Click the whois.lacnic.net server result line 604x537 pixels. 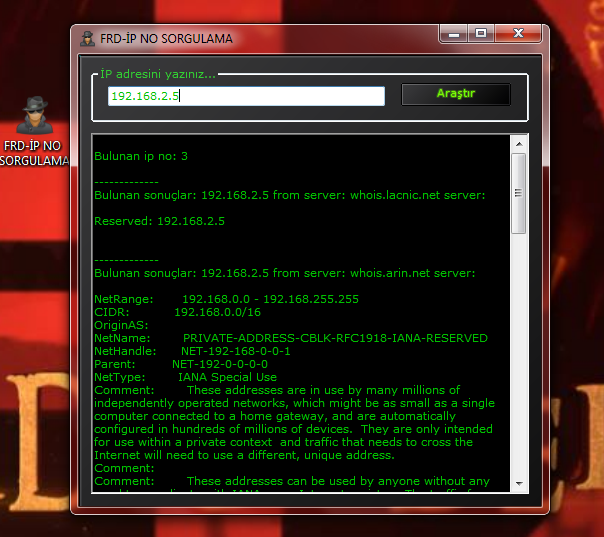point(289,196)
